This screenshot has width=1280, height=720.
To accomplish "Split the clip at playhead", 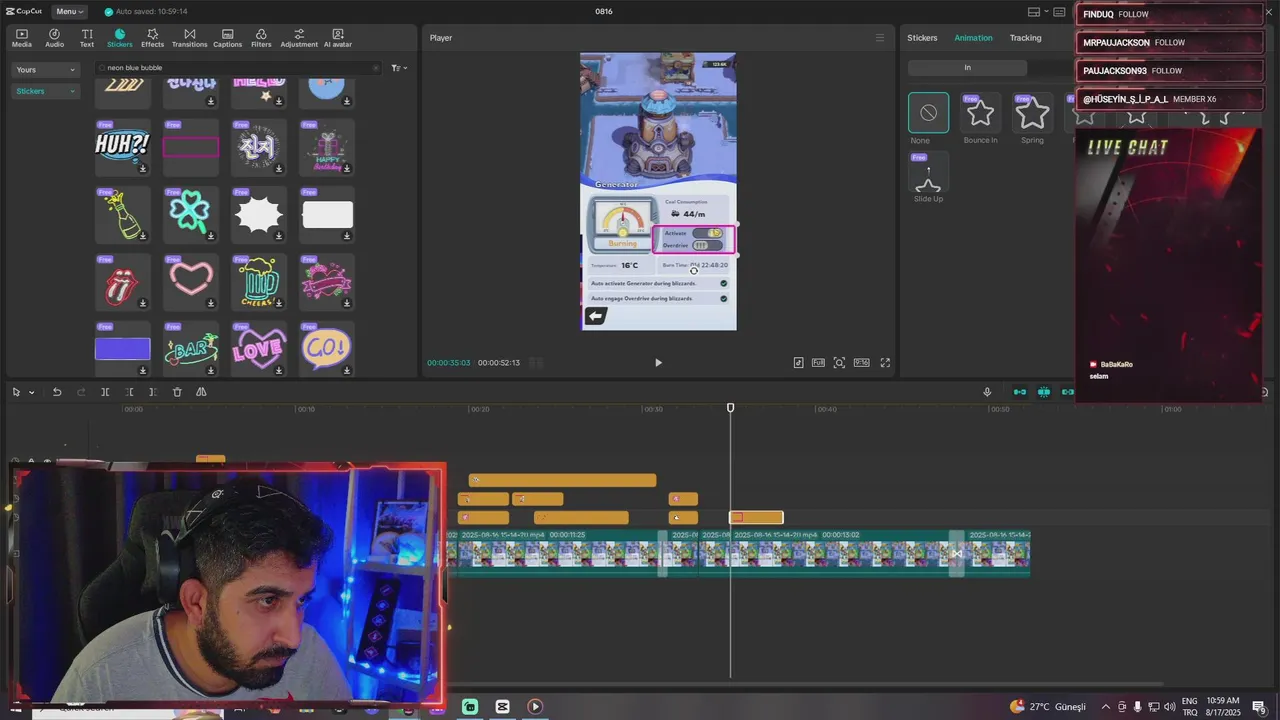I will point(105,392).
